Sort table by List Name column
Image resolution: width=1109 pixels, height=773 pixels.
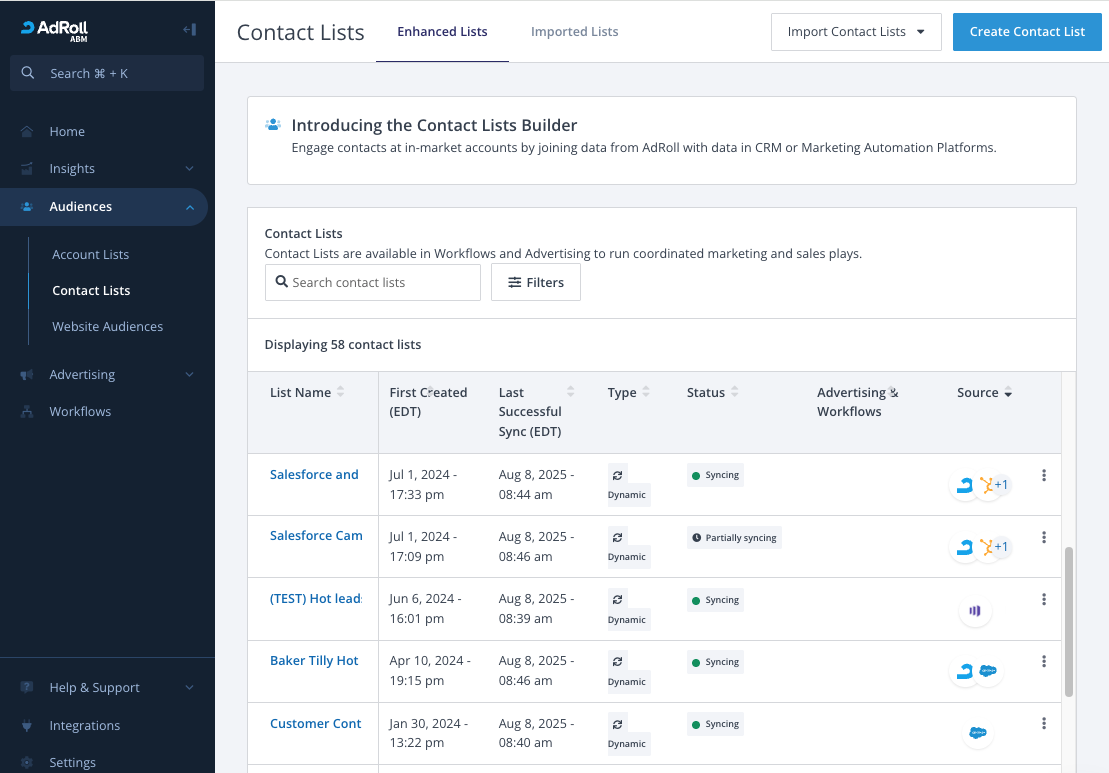click(340, 392)
